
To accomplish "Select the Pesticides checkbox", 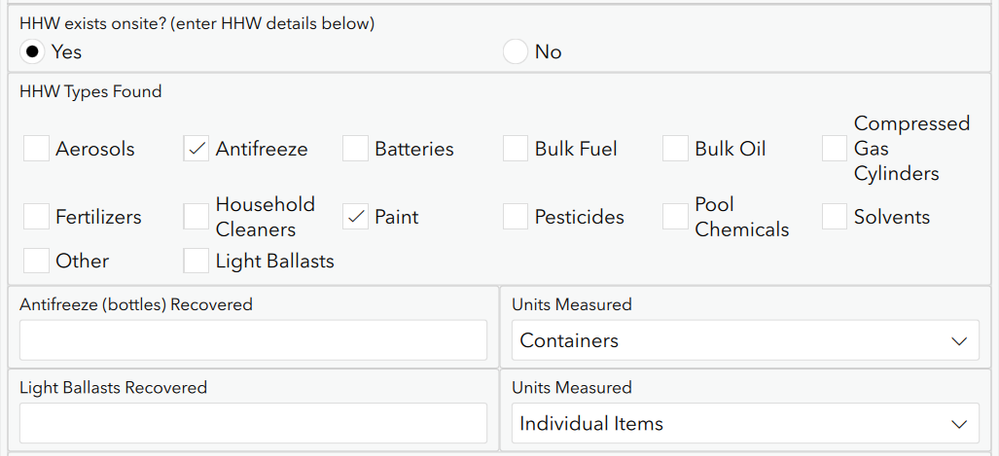I will [516, 217].
